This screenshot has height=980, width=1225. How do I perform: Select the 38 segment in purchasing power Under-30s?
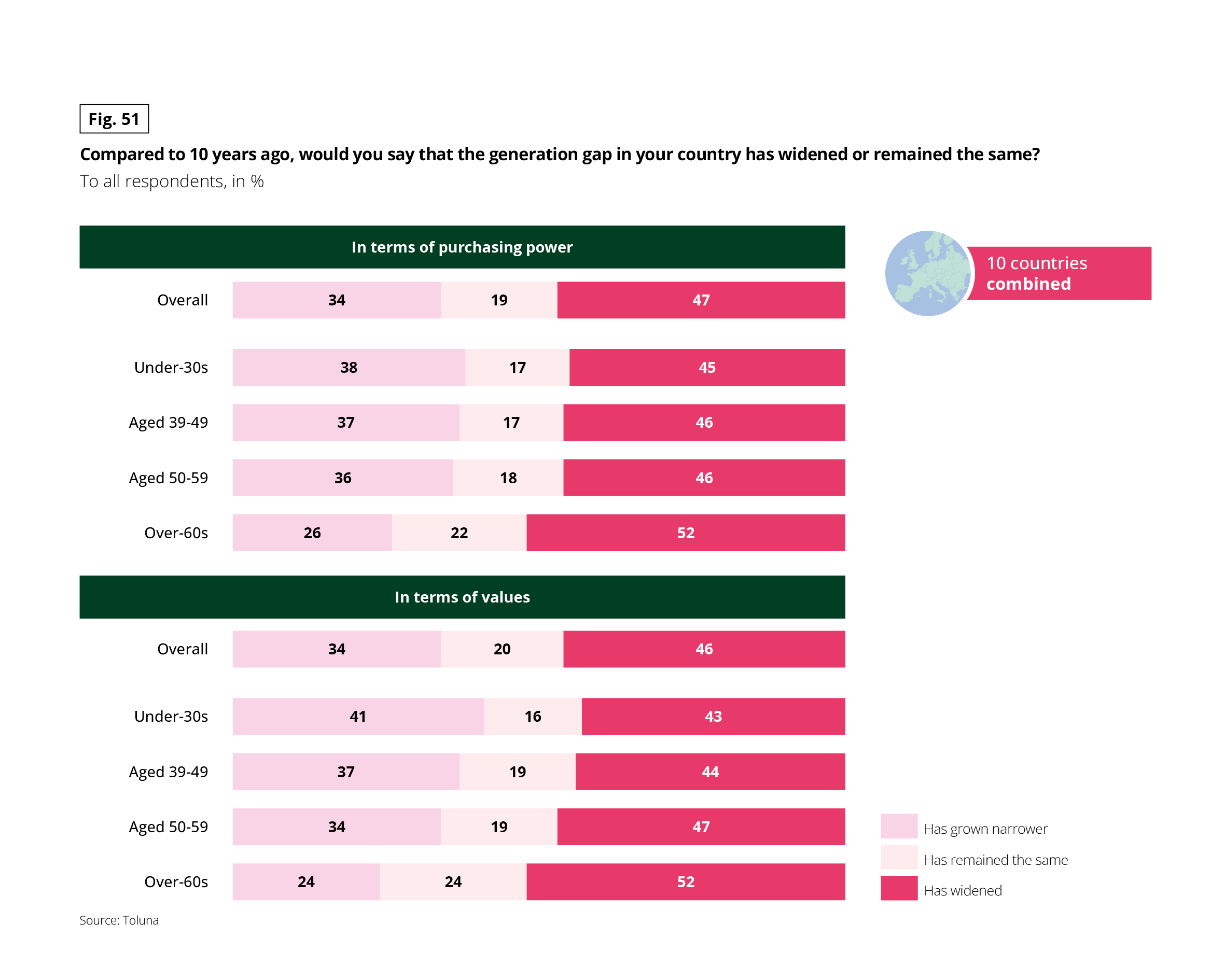[349, 368]
